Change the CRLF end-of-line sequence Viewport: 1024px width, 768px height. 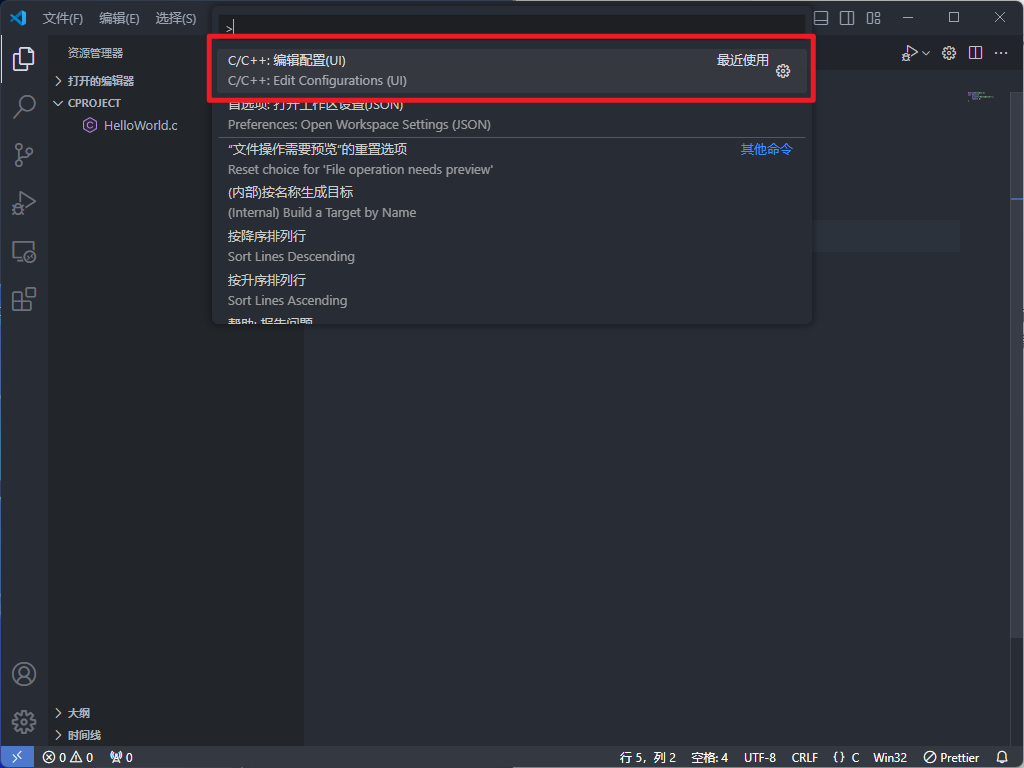pos(805,757)
